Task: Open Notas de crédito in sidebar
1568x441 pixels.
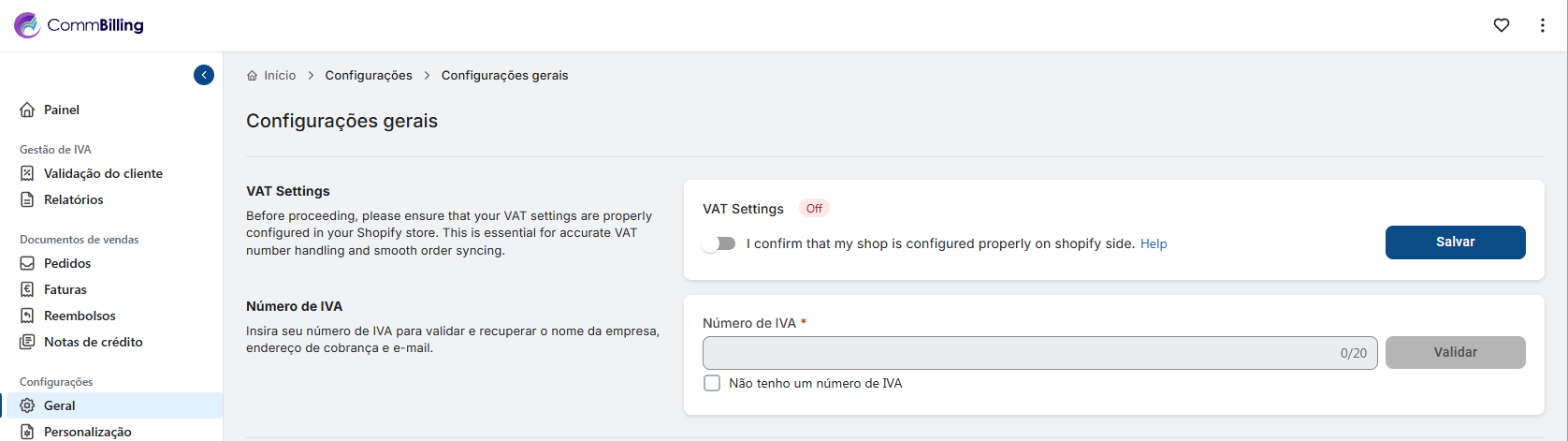Action: click(x=93, y=342)
